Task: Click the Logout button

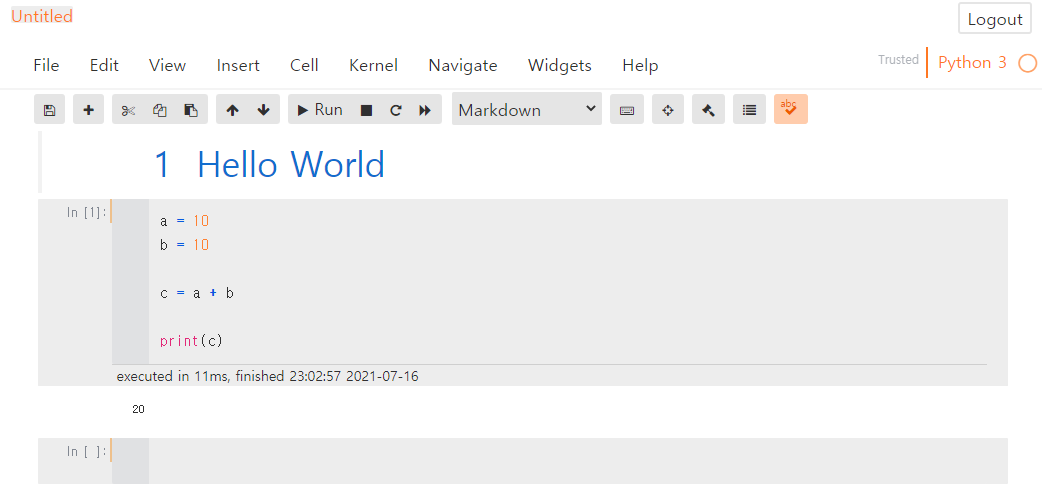Action: point(995,19)
